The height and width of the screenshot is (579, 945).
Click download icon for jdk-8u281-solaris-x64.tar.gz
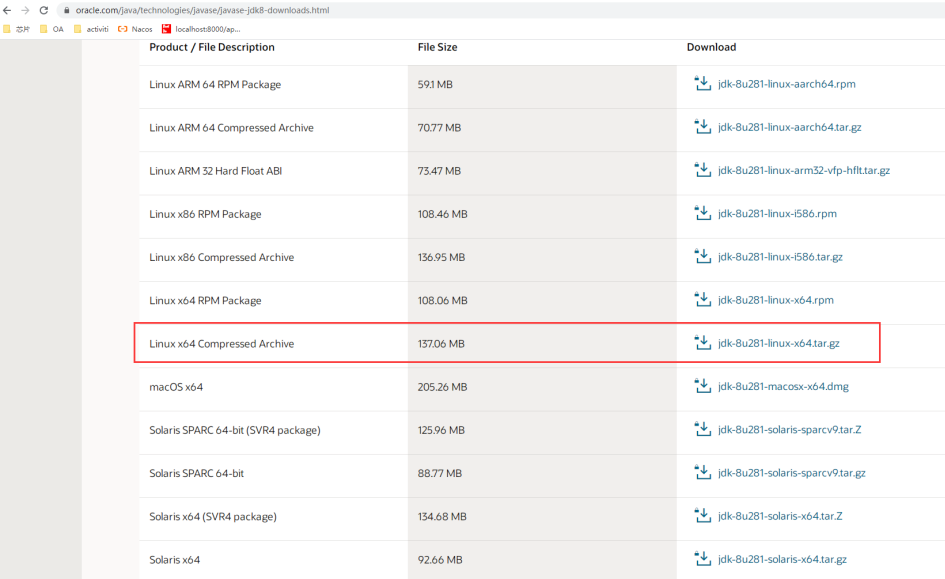[702, 559]
